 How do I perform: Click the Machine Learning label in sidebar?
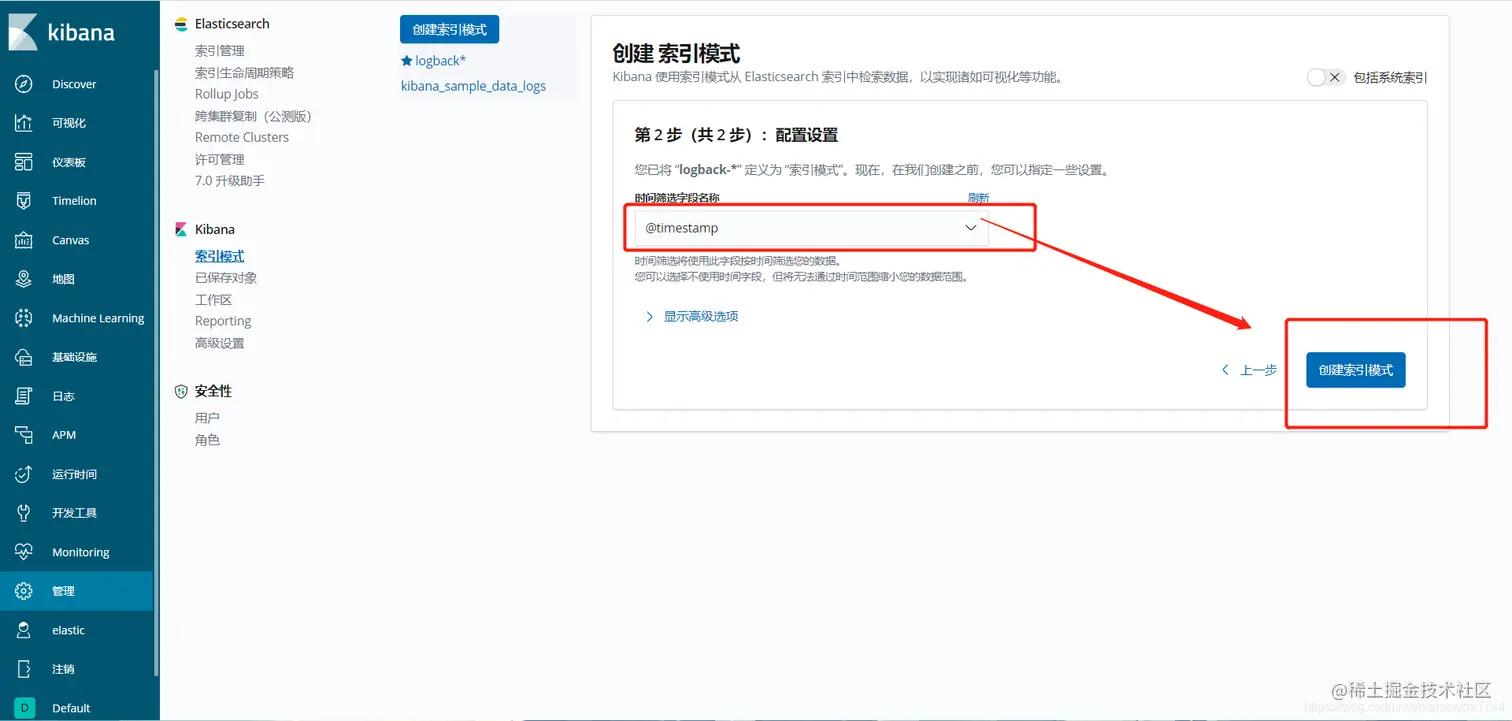click(x=98, y=318)
